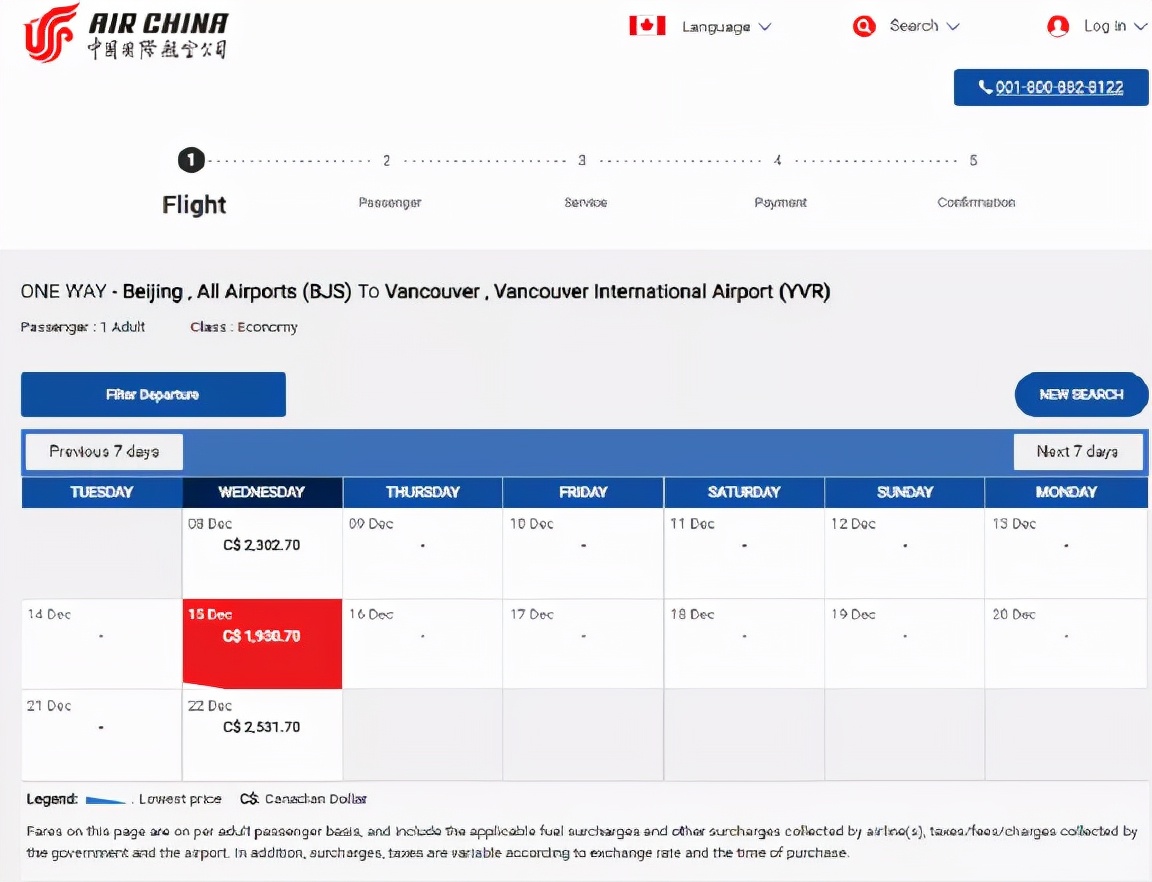Click the FRIDAY column header
Image resolution: width=1152 pixels, height=882 pixels.
point(583,492)
